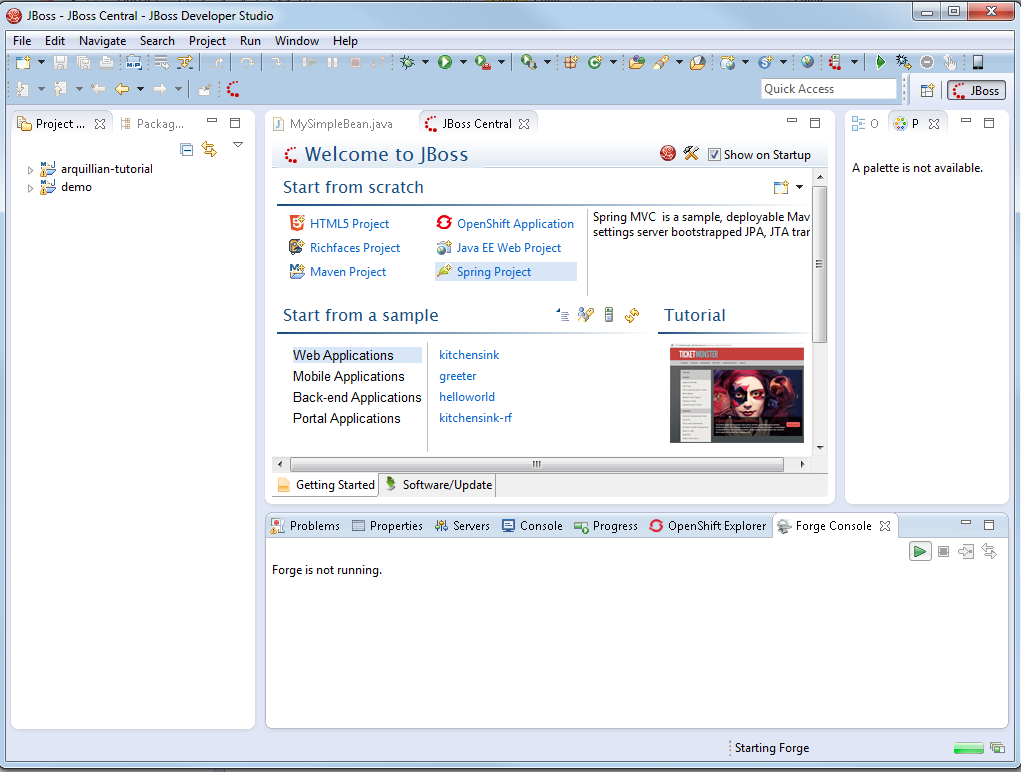This screenshot has height=772, width=1021.
Task: Open the New wizard dropdown arrow
Action: click(x=41, y=62)
